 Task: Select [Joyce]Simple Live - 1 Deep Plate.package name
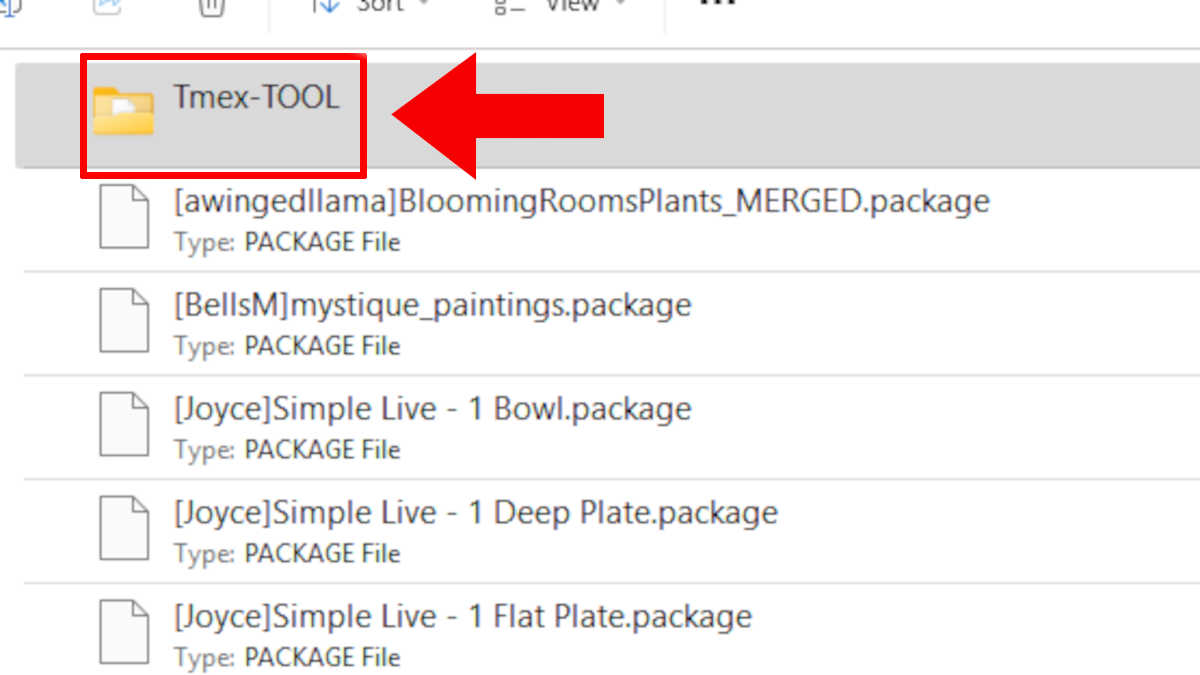click(475, 513)
